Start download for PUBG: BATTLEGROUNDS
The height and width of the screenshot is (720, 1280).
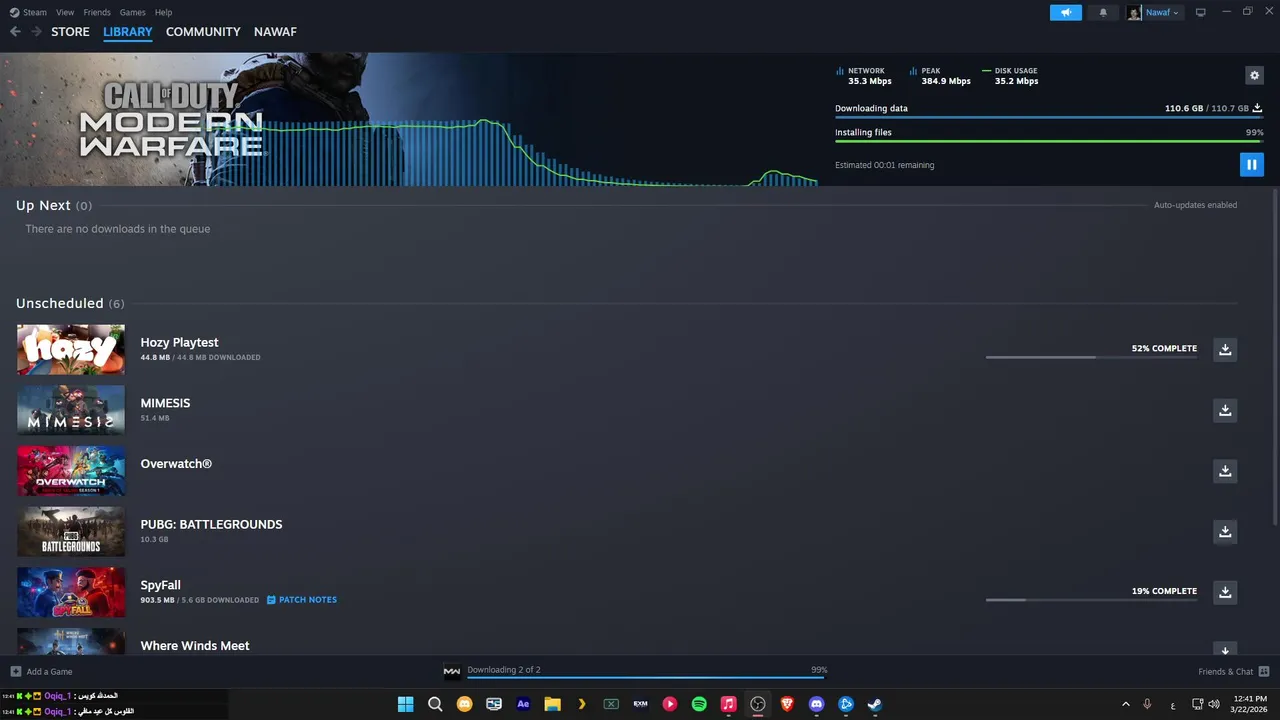click(1225, 531)
